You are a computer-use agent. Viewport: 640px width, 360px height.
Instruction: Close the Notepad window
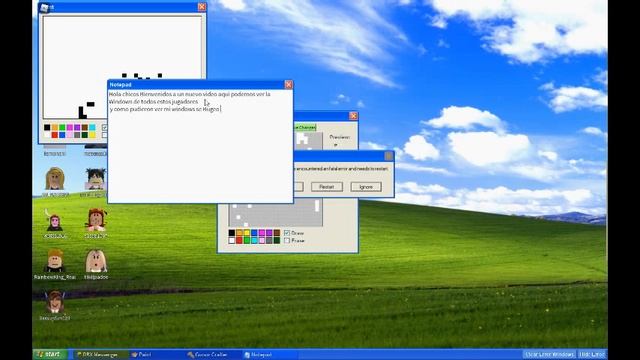288,84
